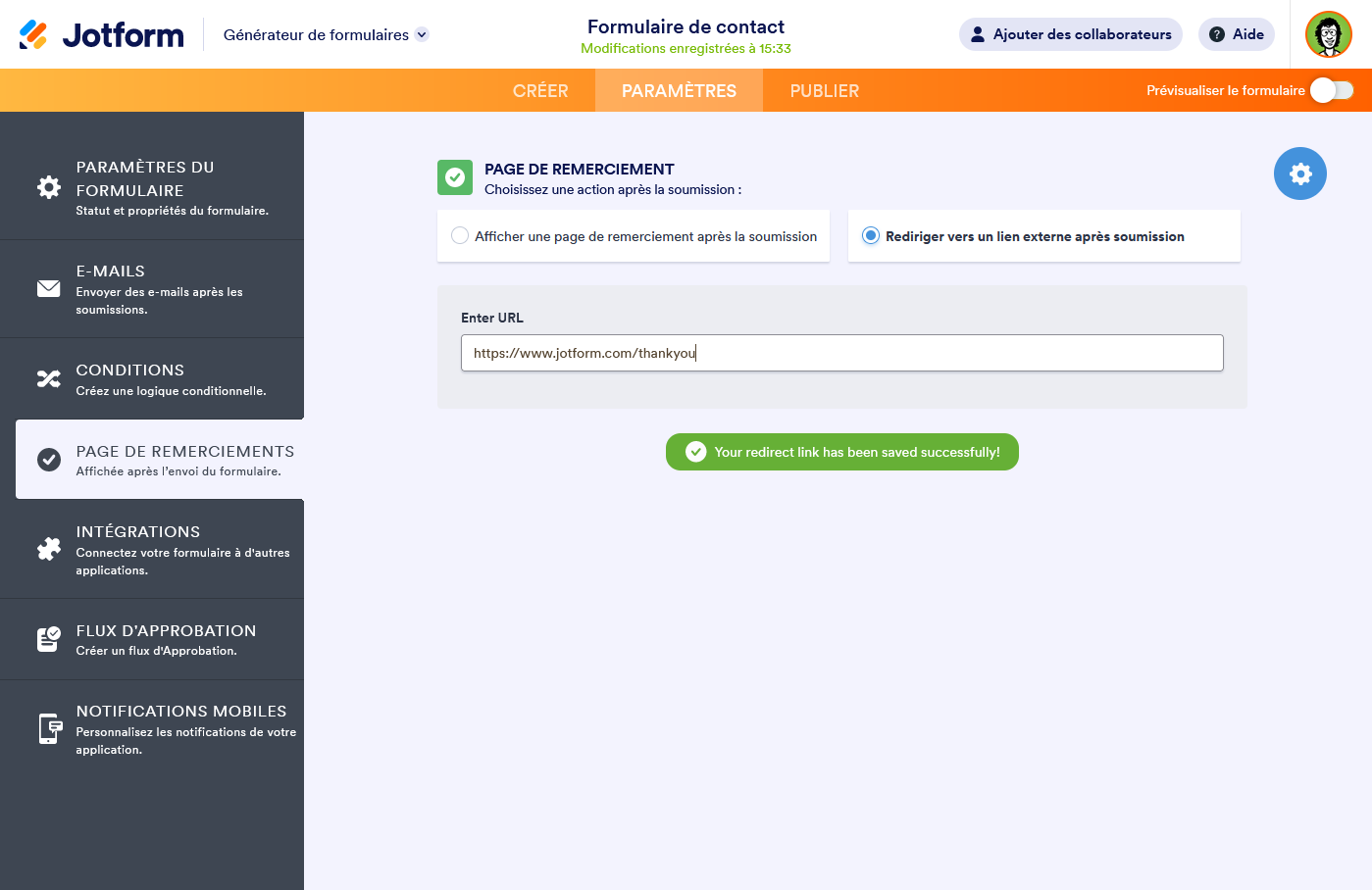This screenshot has width=1372, height=890.
Task: Click the envelope icon for E-mails
Action: click(49, 288)
